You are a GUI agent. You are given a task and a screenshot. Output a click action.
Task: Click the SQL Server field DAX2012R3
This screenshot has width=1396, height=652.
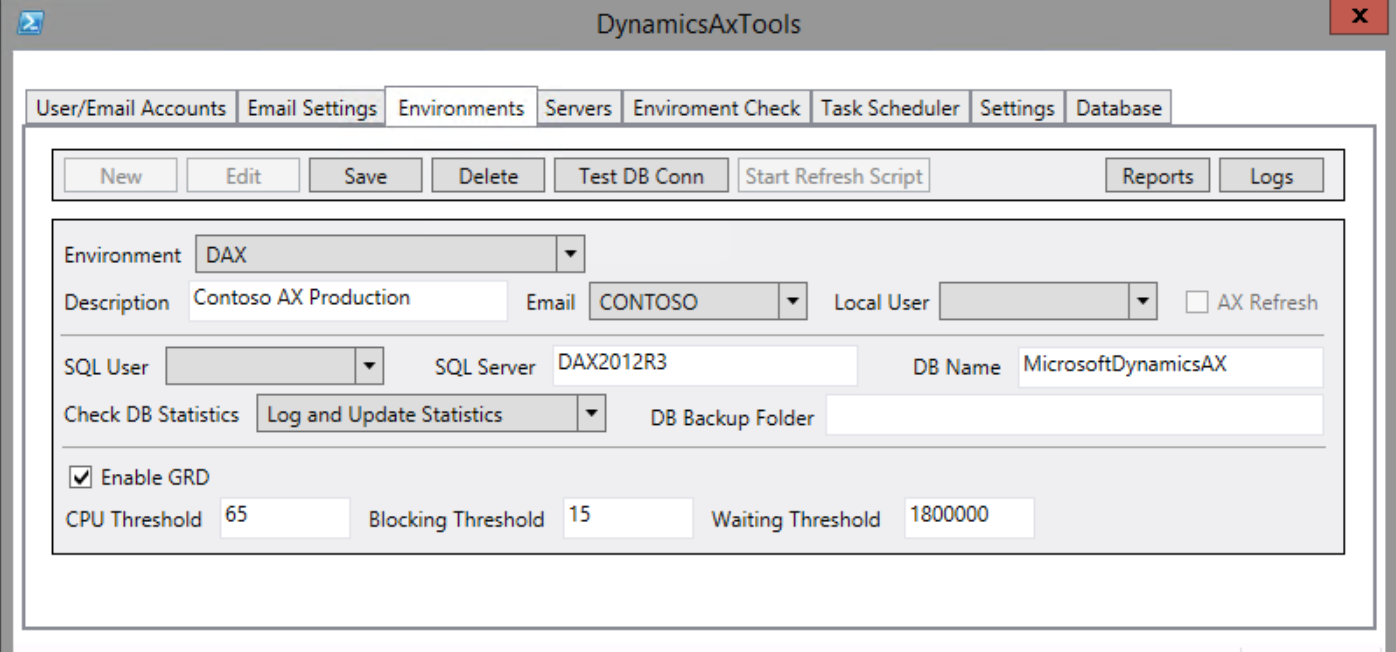coord(705,366)
